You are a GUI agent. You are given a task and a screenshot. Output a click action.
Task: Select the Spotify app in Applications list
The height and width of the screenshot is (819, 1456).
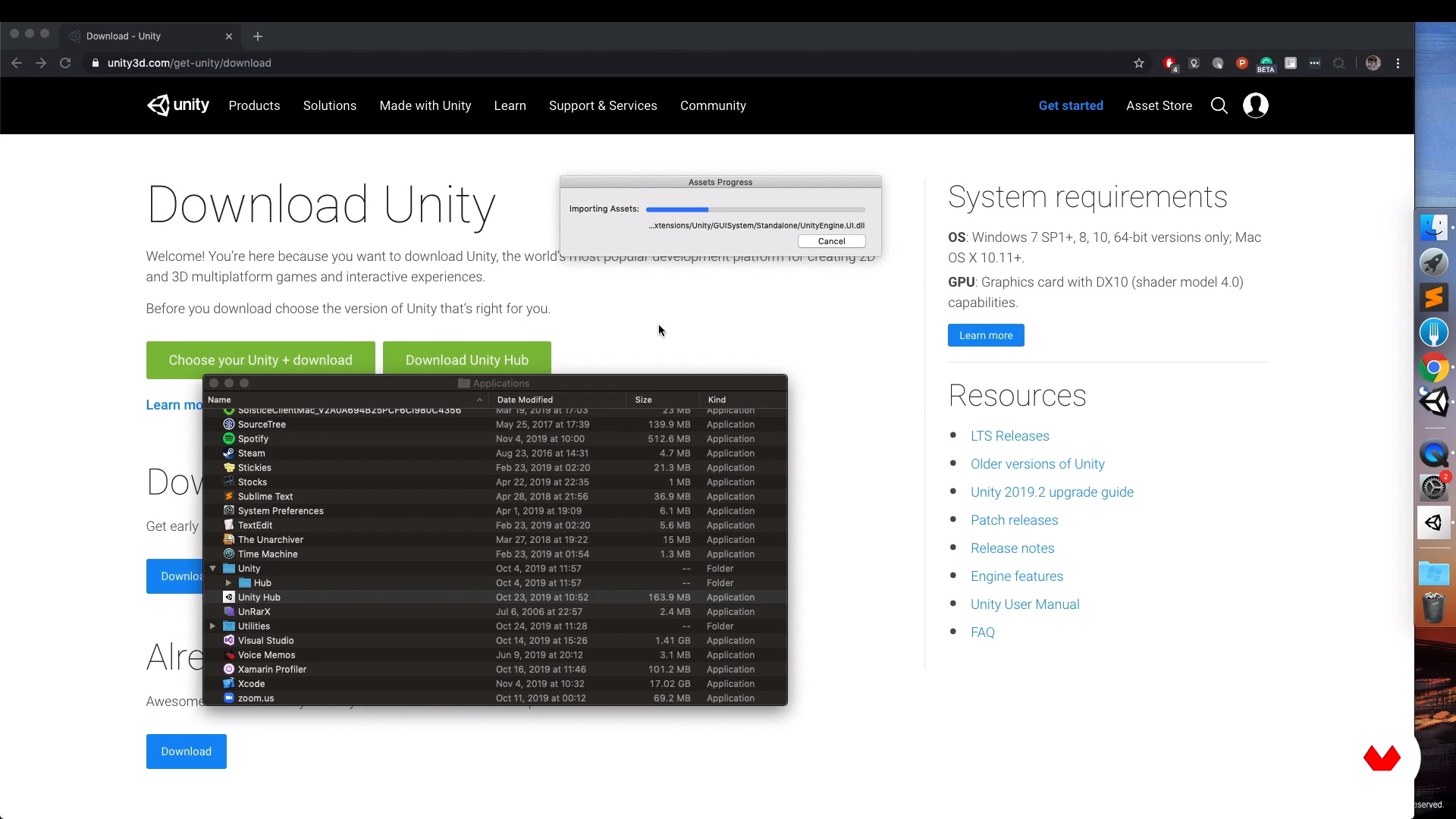coord(494,439)
